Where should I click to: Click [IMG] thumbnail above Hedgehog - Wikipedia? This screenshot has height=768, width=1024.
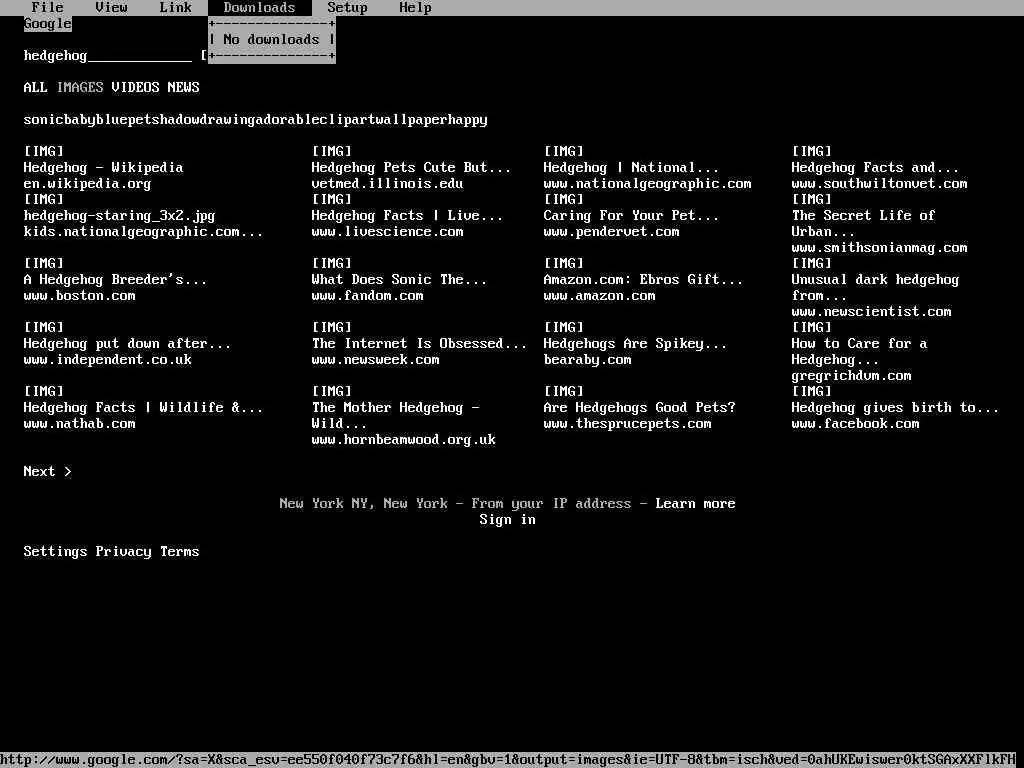click(x=44, y=152)
